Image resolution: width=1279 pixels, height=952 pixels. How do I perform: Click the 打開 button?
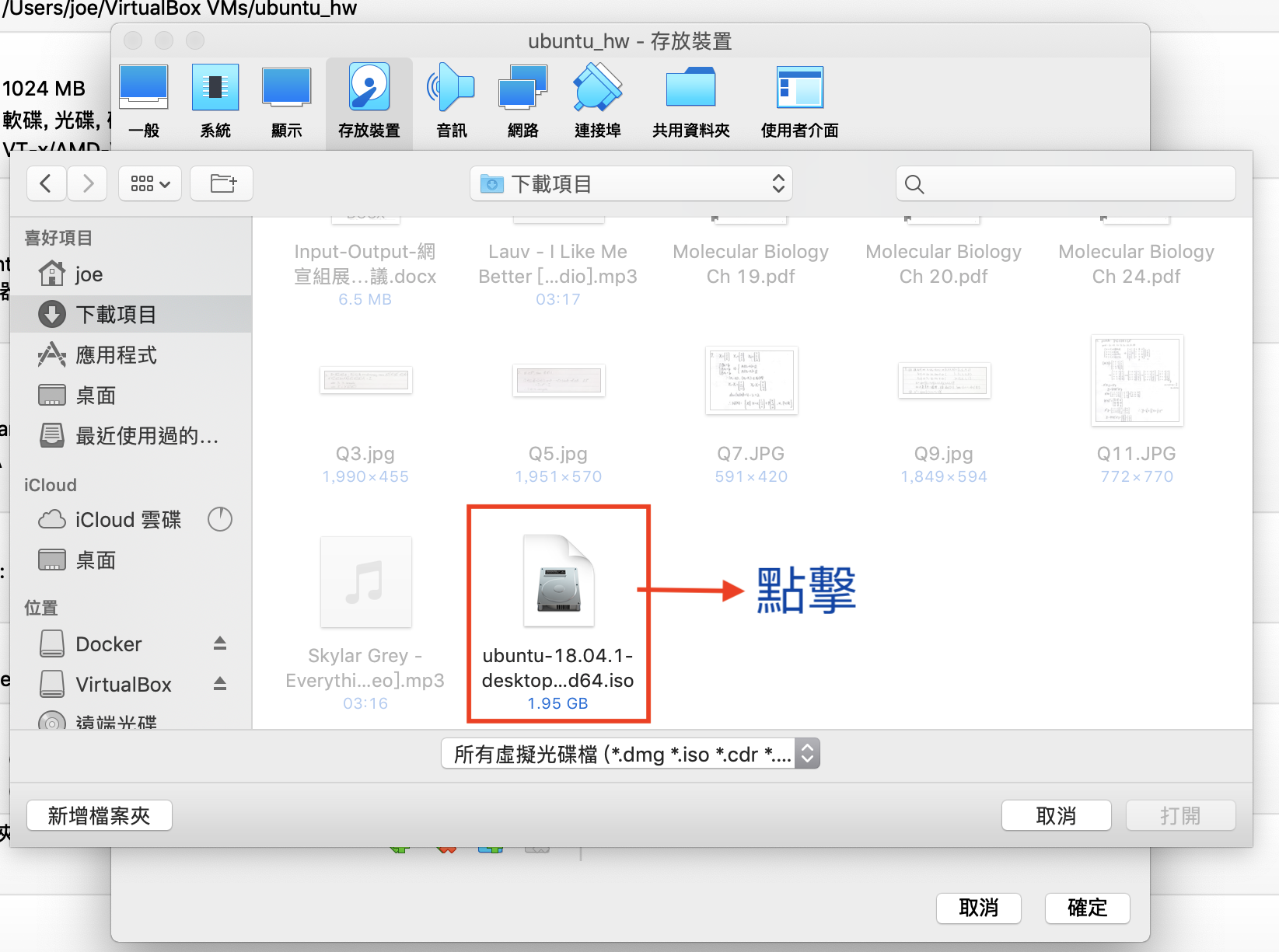click(1181, 816)
